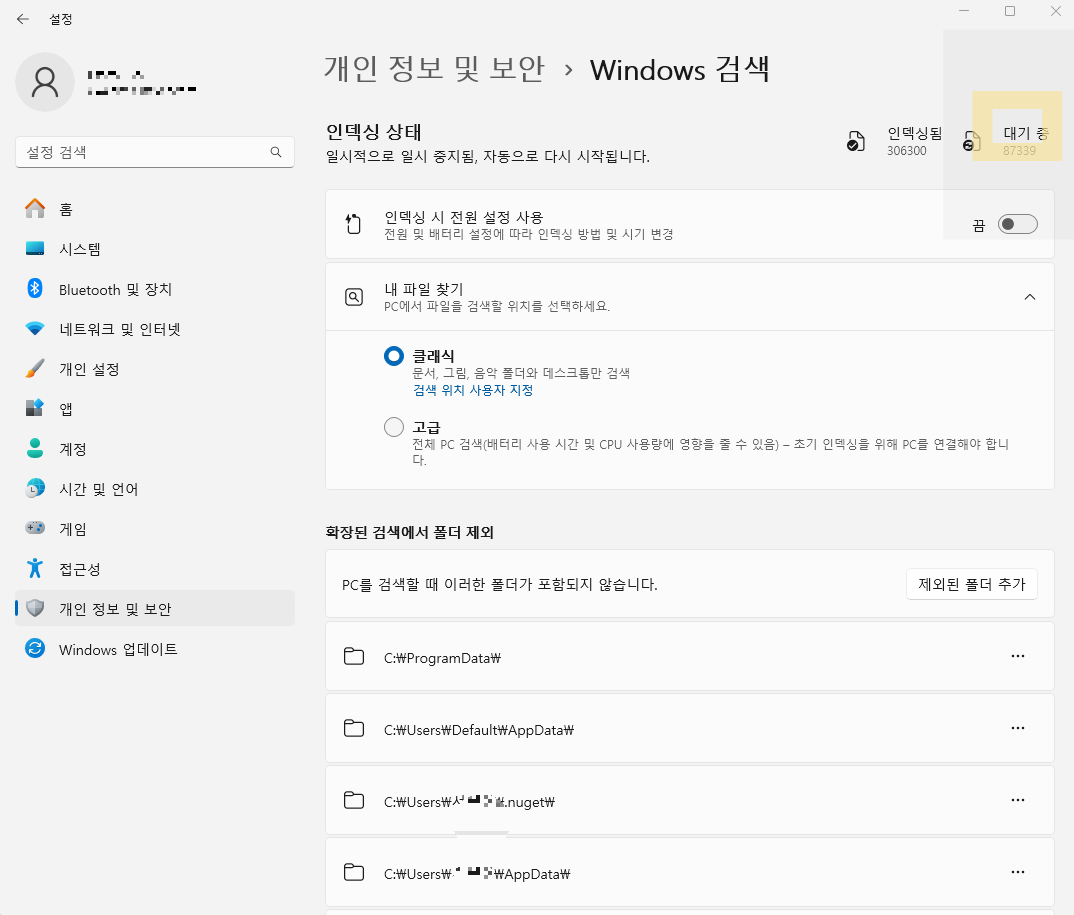Click folder icon for Default\AppData row

point(353,728)
